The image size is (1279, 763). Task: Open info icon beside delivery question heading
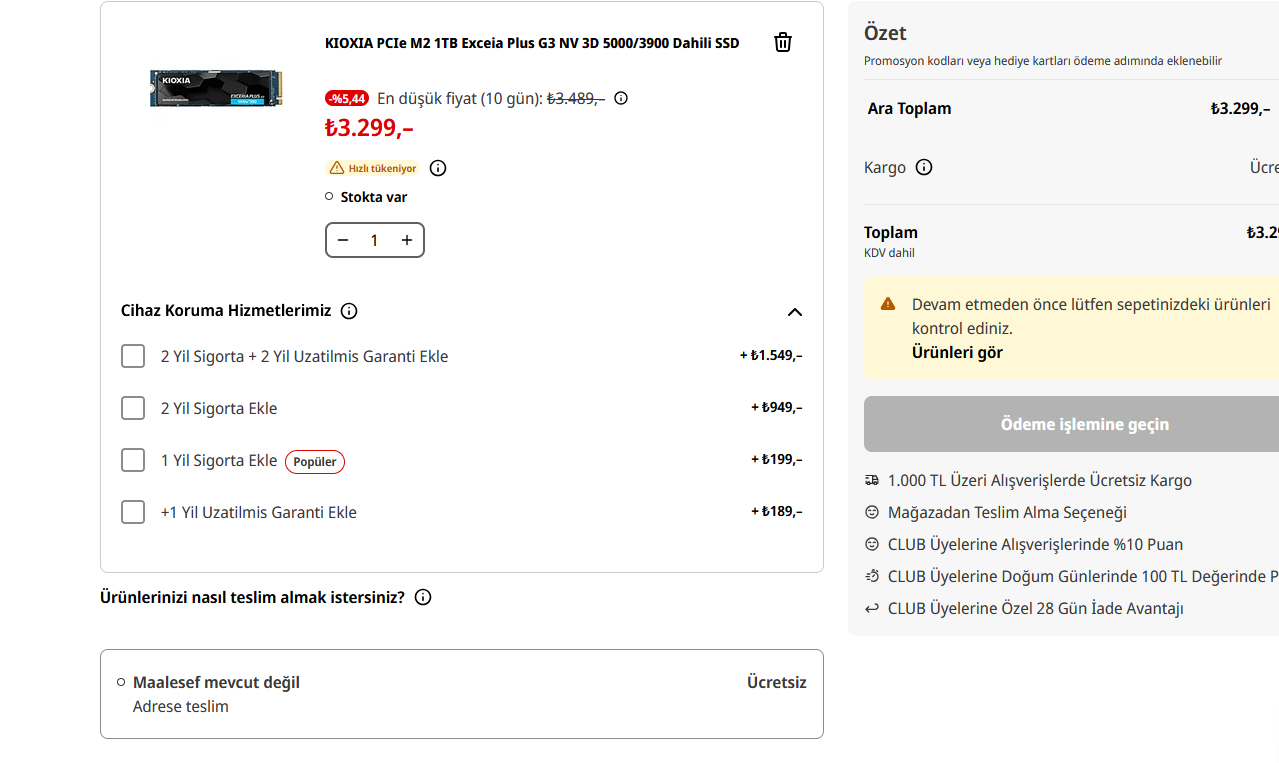click(x=423, y=597)
